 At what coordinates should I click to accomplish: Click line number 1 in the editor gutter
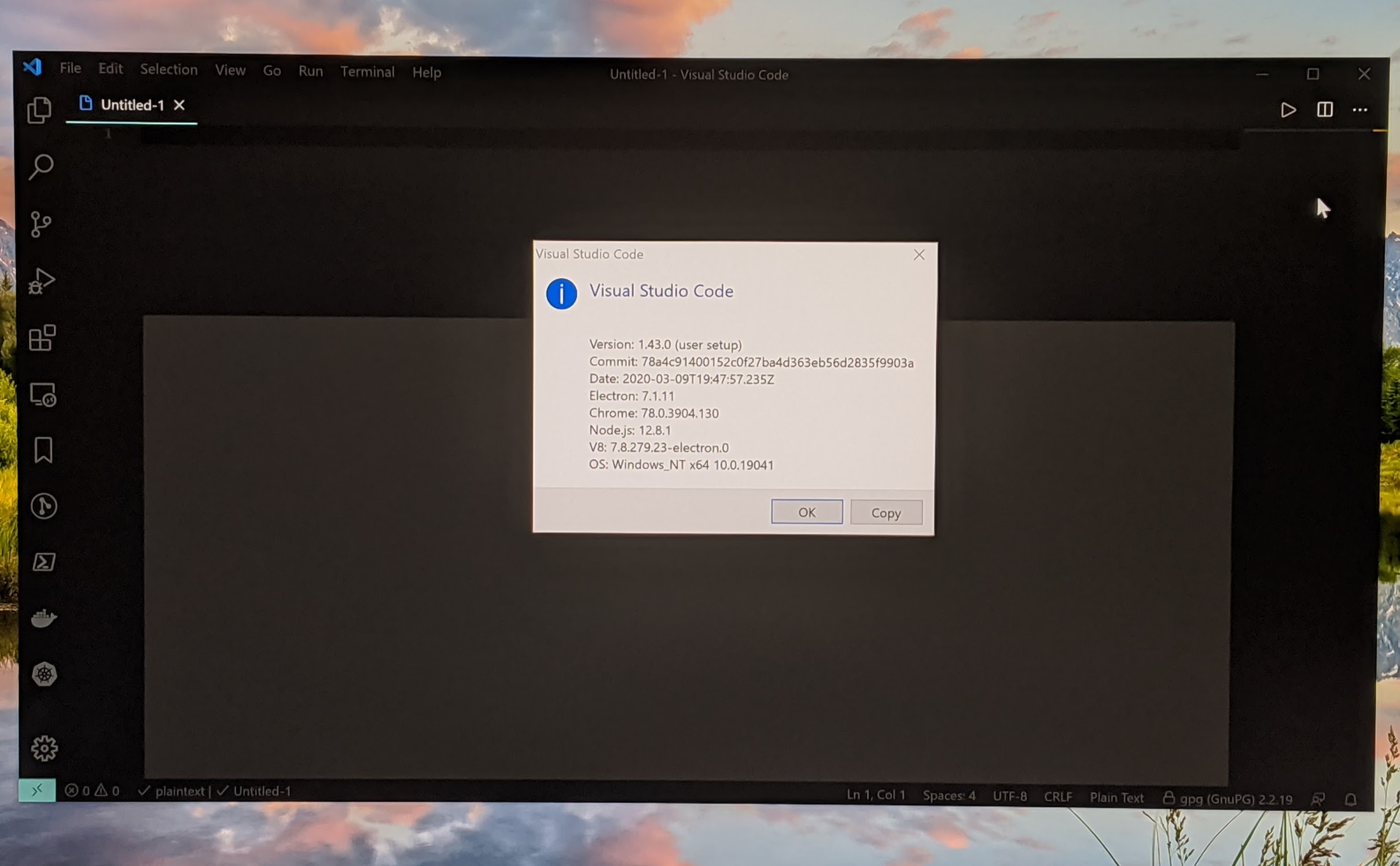108,134
